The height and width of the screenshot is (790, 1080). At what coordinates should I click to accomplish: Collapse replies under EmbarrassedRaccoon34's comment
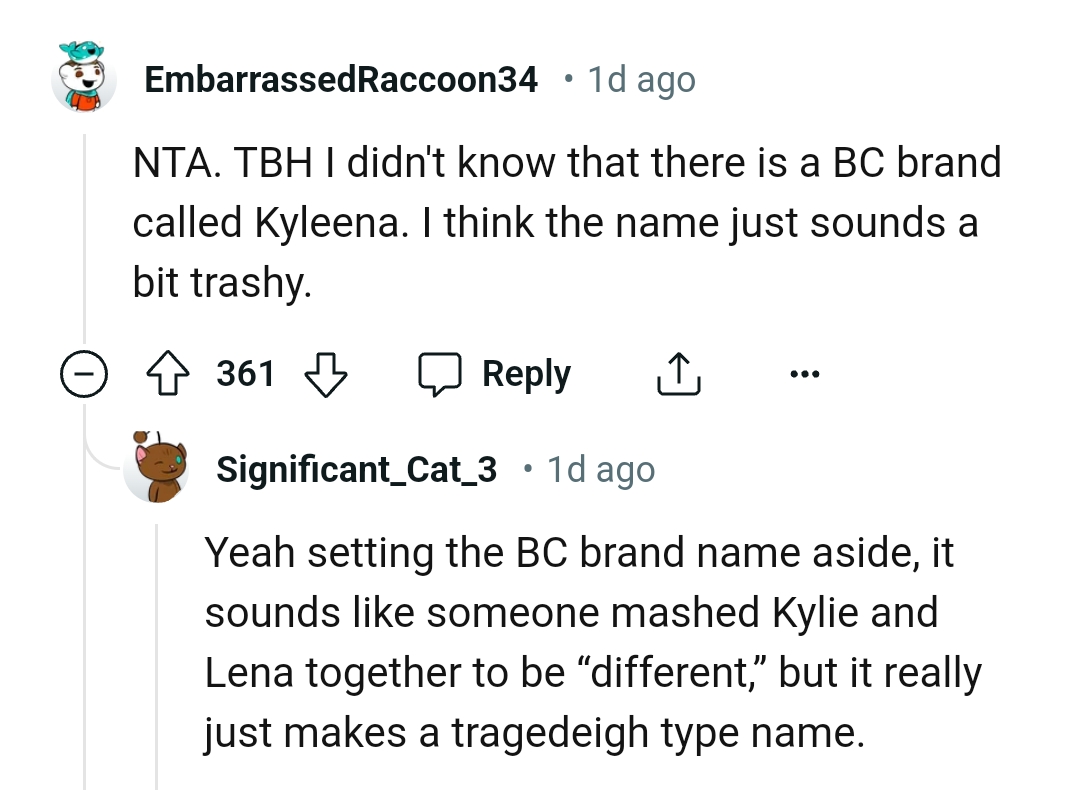[x=83, y=373]
